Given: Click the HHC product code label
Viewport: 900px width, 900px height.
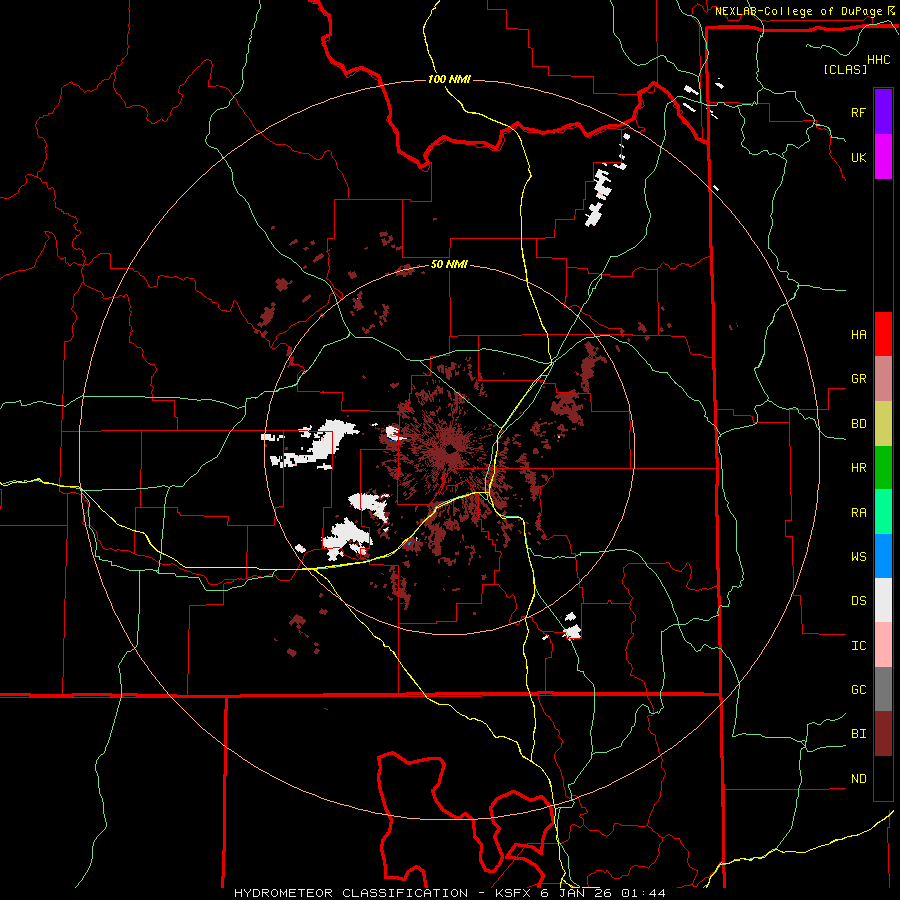Looking at the screenshot, I should (879, 60).
